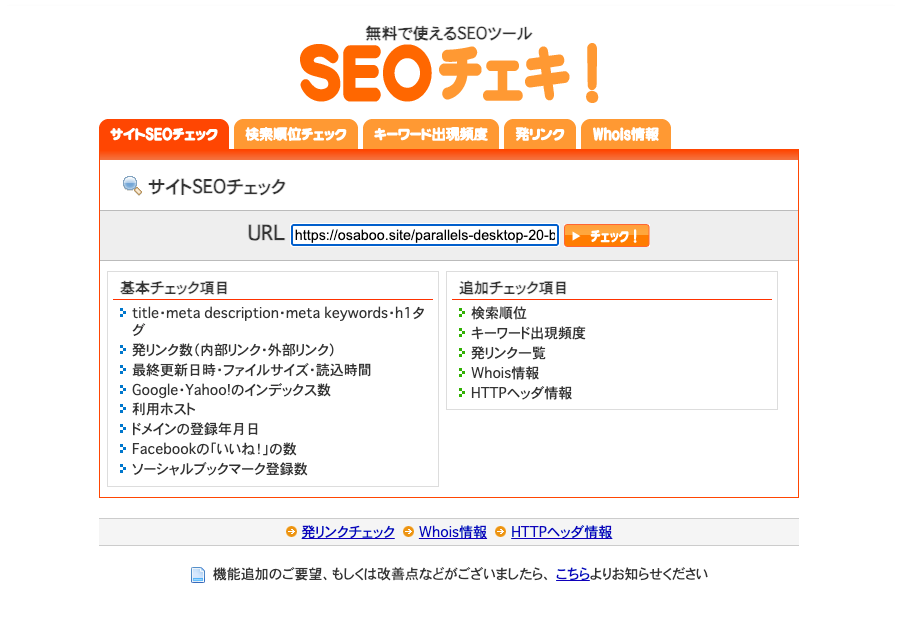This screenshot has height=620, width=900.
Task: Click 'ソーシャルブックマーク登録数' item
Action: pos(220,468)
